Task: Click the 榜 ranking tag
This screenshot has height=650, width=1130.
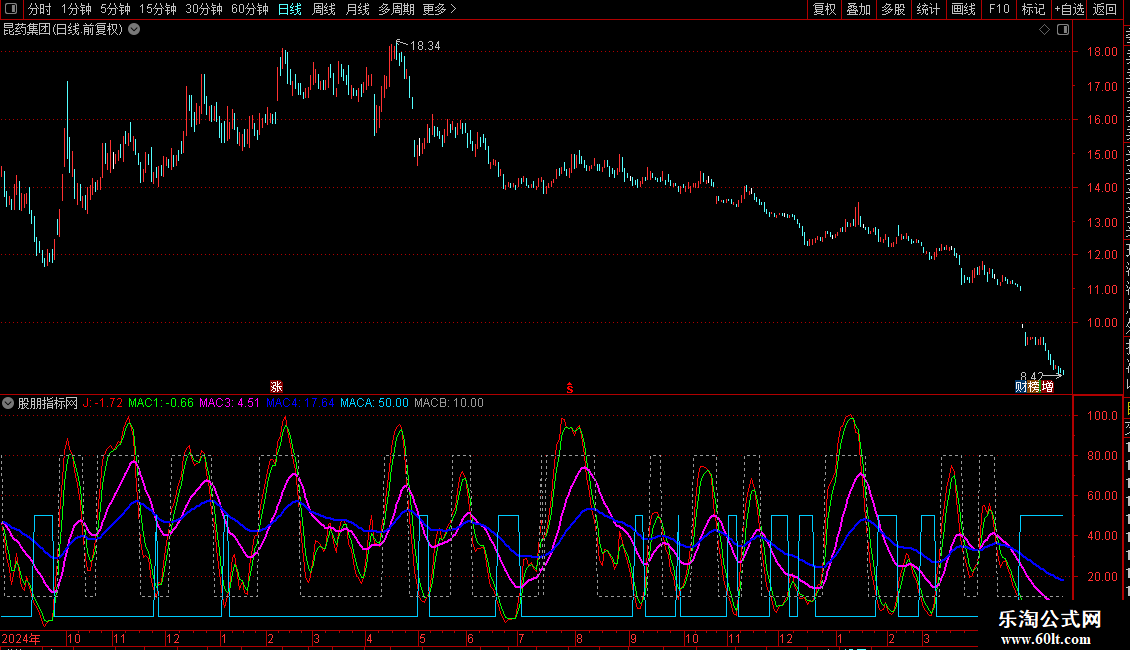Action: click(x=1034, y=387)
